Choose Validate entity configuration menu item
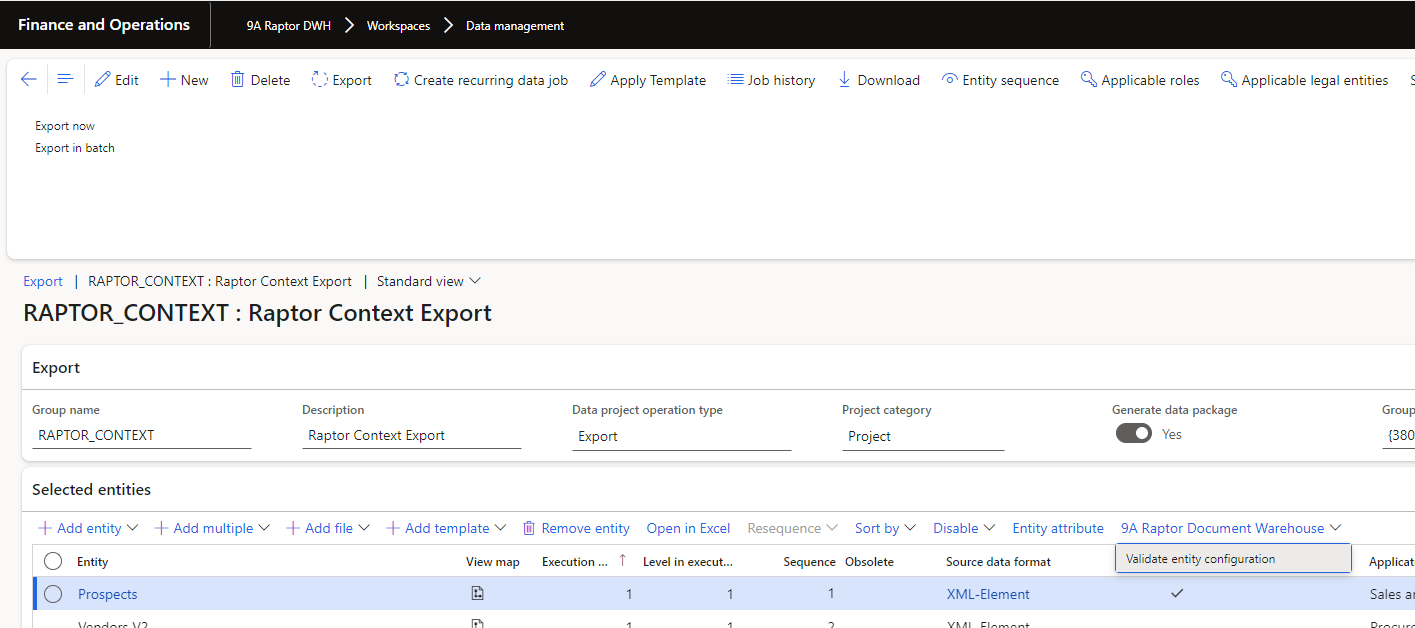The height and width of the screenshot is (628, 1415). point(1200,559)
